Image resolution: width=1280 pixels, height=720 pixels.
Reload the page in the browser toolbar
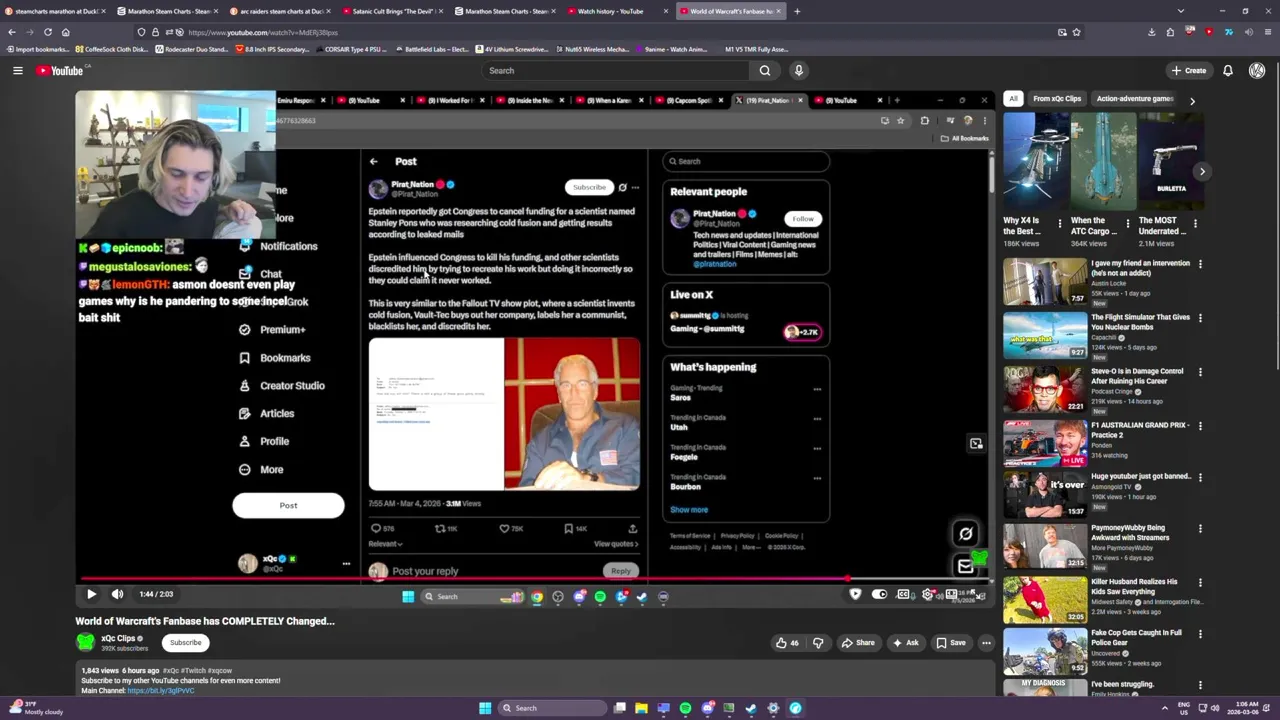(x=47, y=32)
